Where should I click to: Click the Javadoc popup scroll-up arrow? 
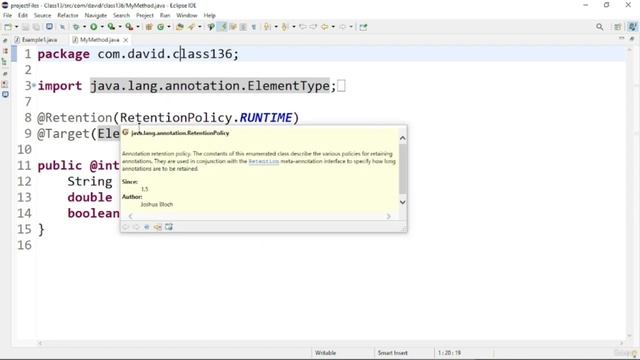point(402,138)
